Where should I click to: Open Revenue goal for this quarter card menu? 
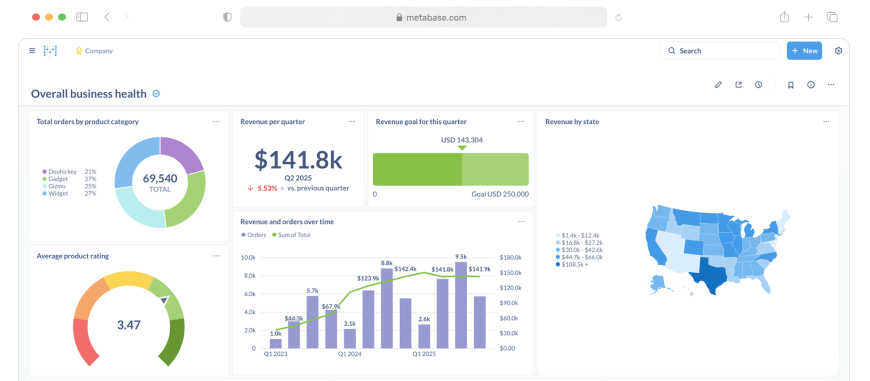[521, 121]
